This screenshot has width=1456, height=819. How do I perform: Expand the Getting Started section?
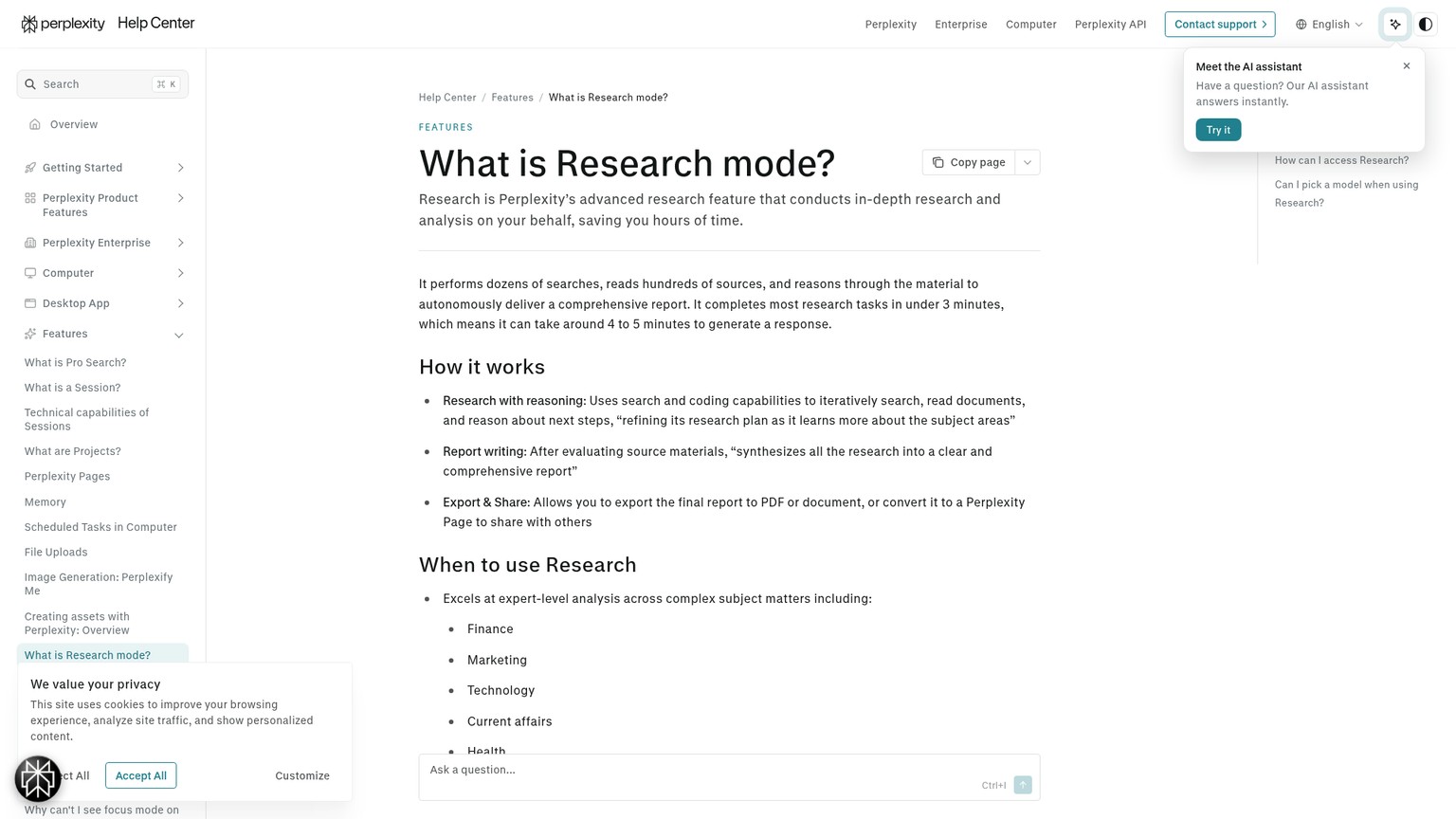click(x=180, y=168)
